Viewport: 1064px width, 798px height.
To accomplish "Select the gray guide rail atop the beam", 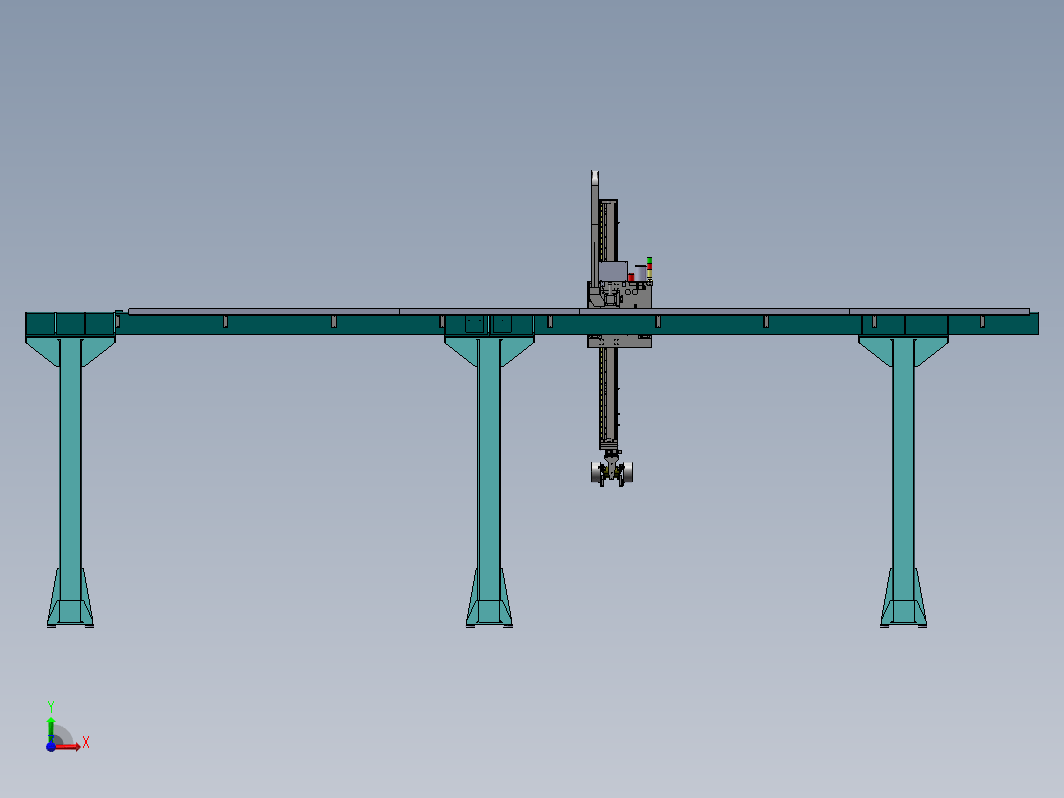I will point(579,311).
